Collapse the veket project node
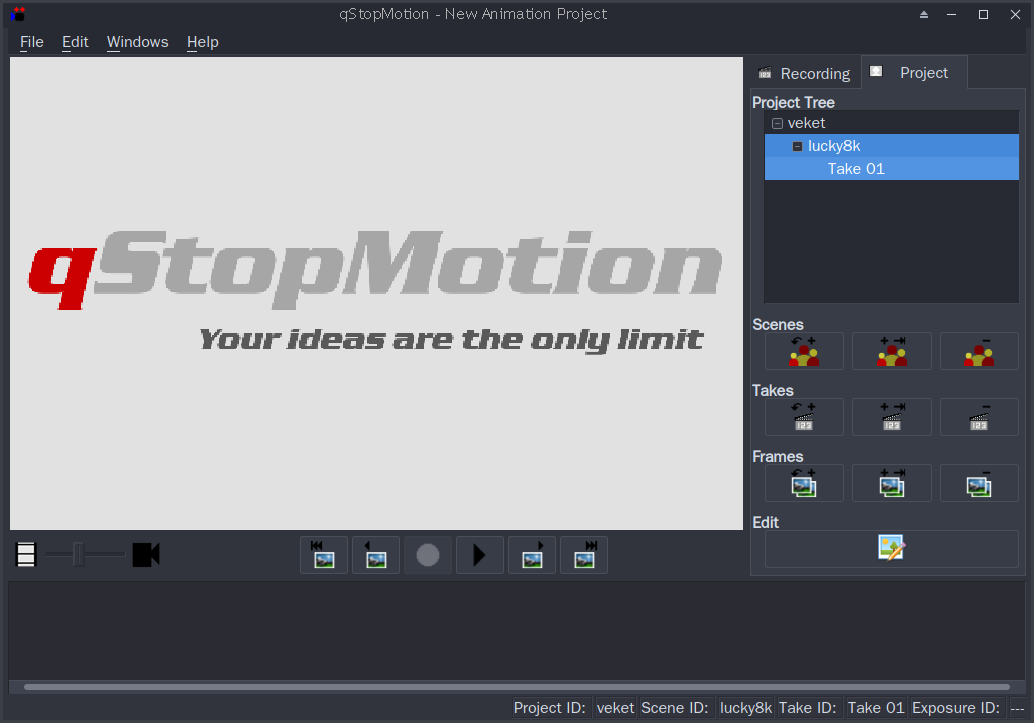Image resolution: width=1034 pixels, height=723 pixels. click(777, 123)
